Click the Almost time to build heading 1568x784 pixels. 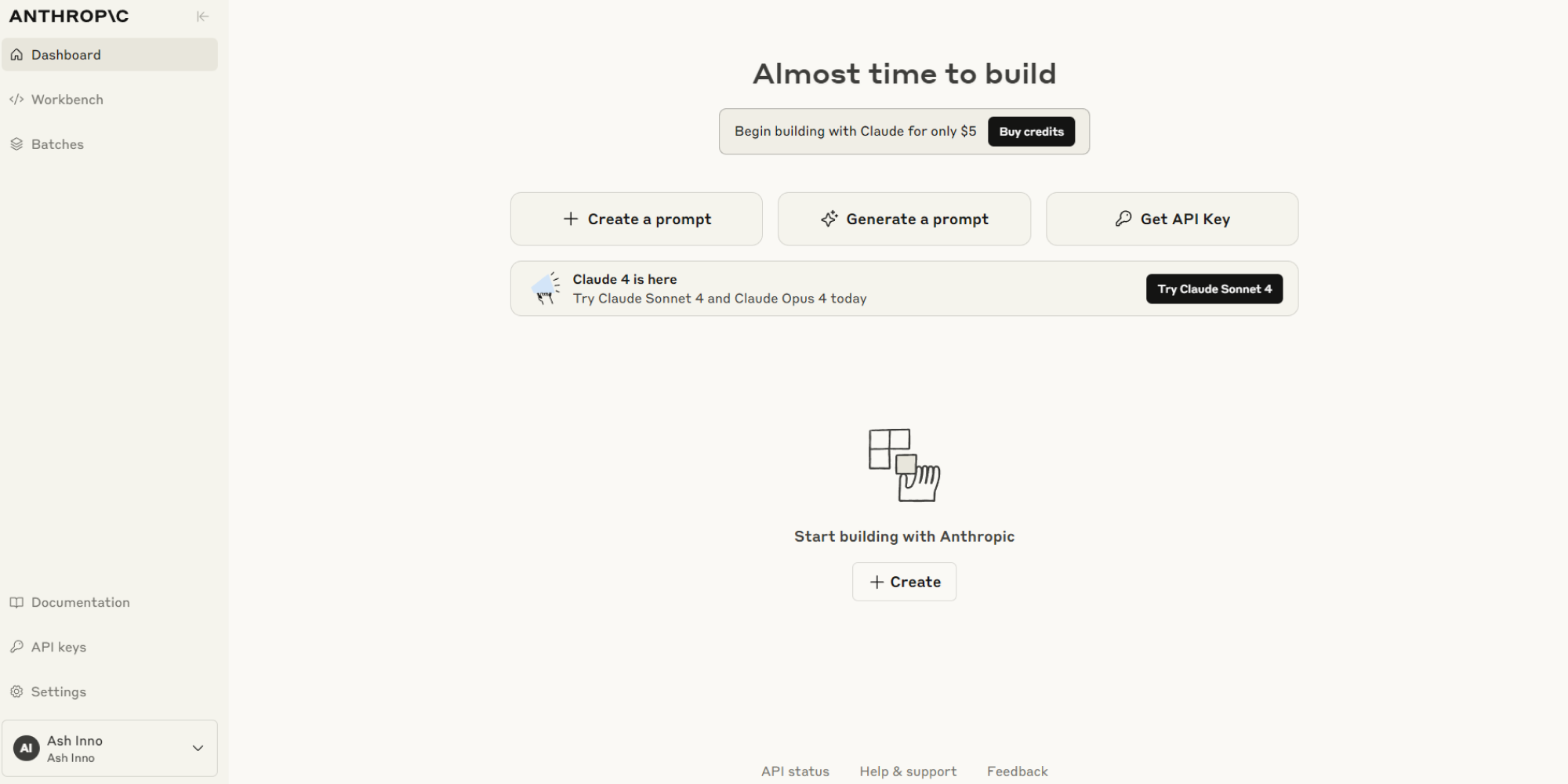[x=904, y=74]
